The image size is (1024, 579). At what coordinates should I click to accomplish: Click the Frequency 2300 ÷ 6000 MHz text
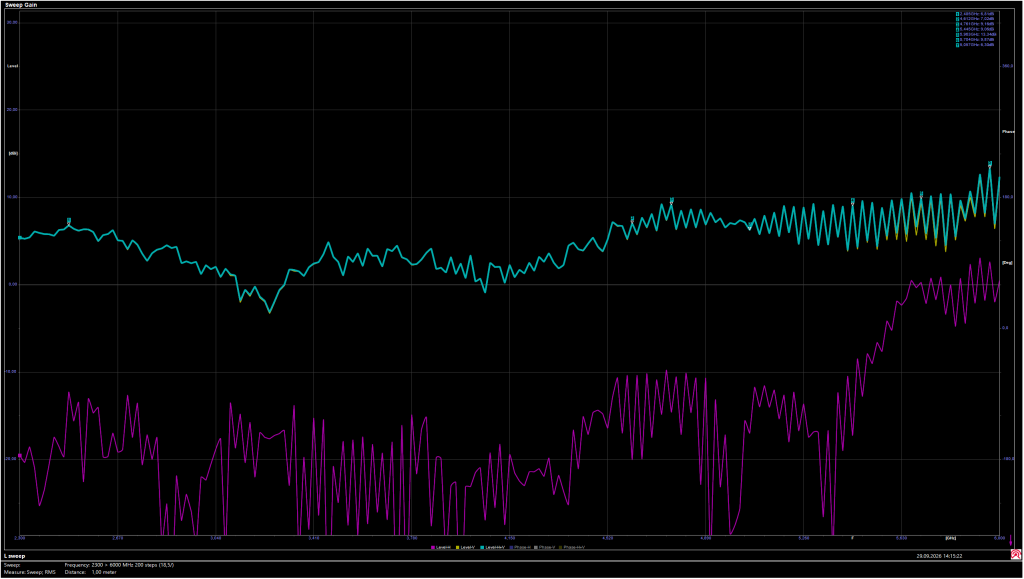[119, 564]
